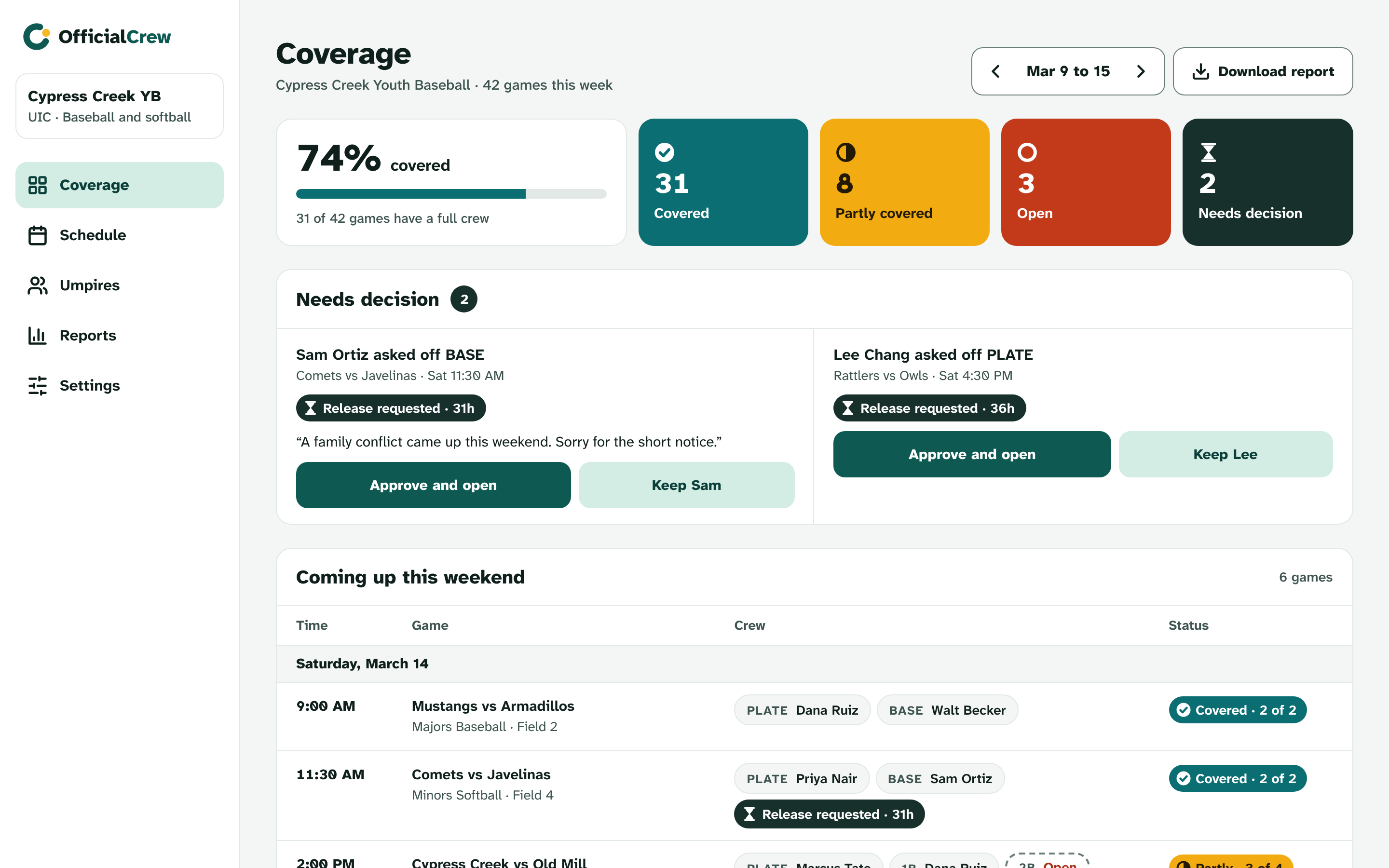Open the Reports page
This screenshot has height=868, width=1389.
point(120,335)
